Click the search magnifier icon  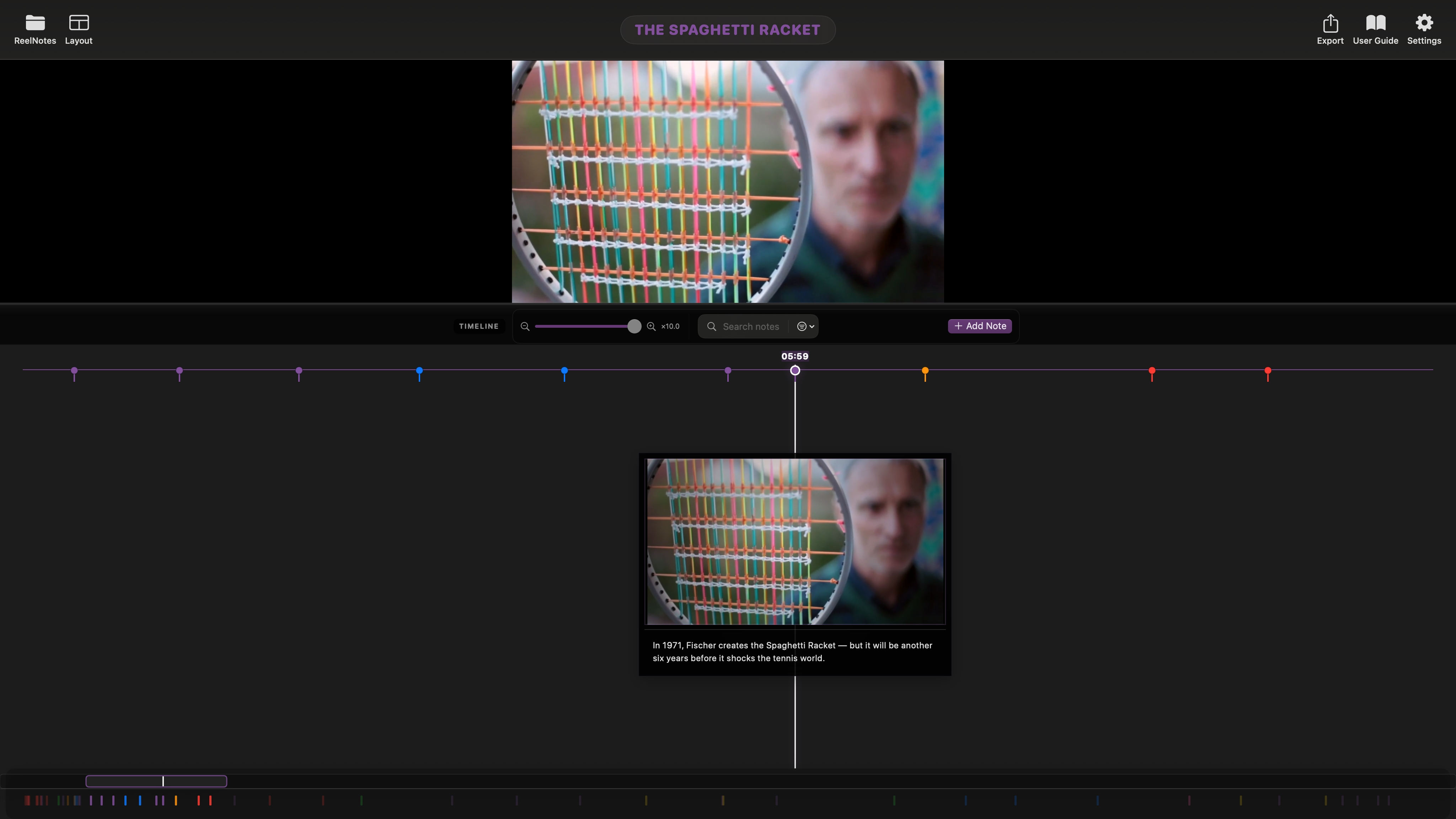712,327
